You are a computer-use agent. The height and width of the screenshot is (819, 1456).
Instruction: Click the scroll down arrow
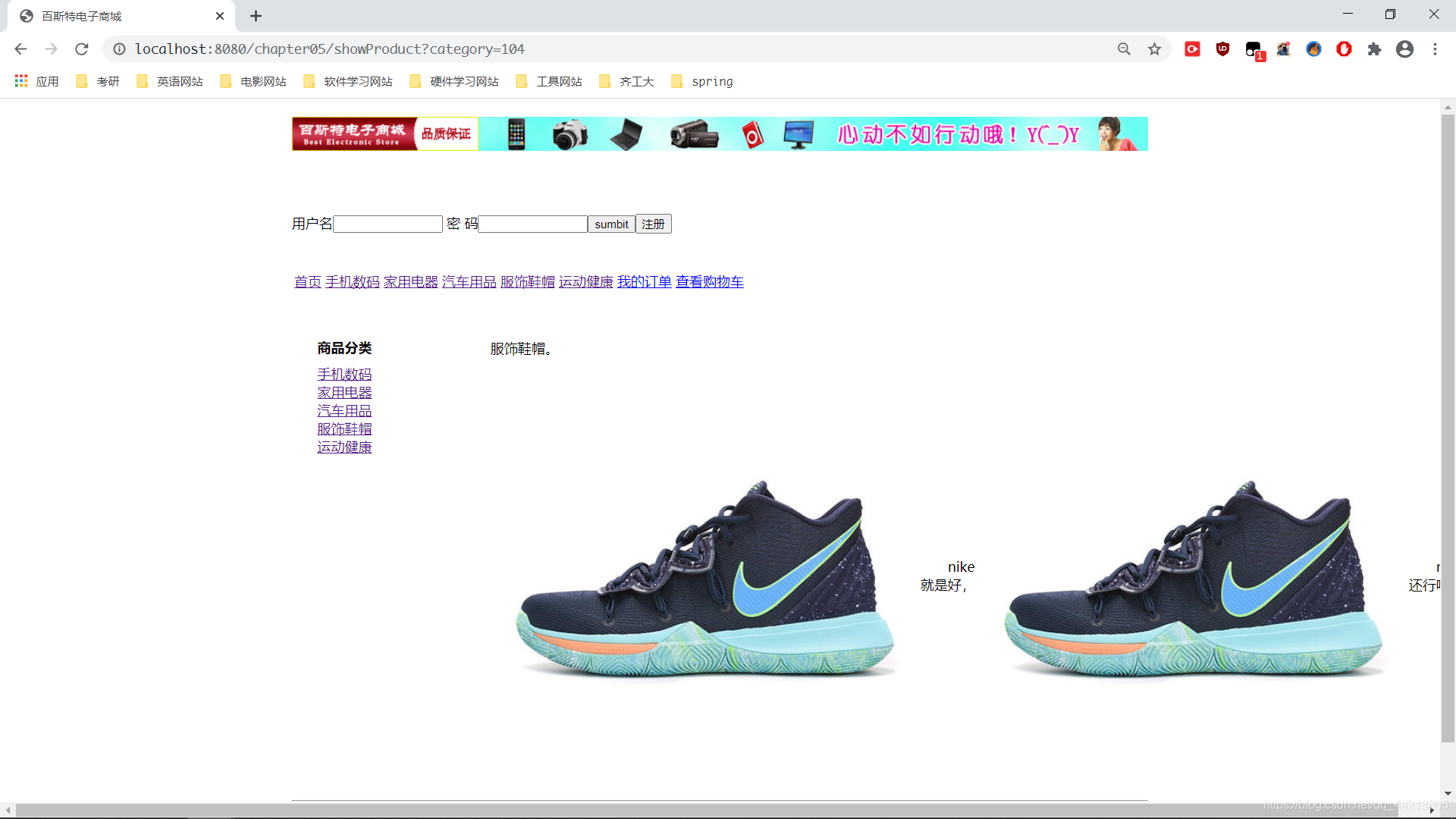point(1448,793)
